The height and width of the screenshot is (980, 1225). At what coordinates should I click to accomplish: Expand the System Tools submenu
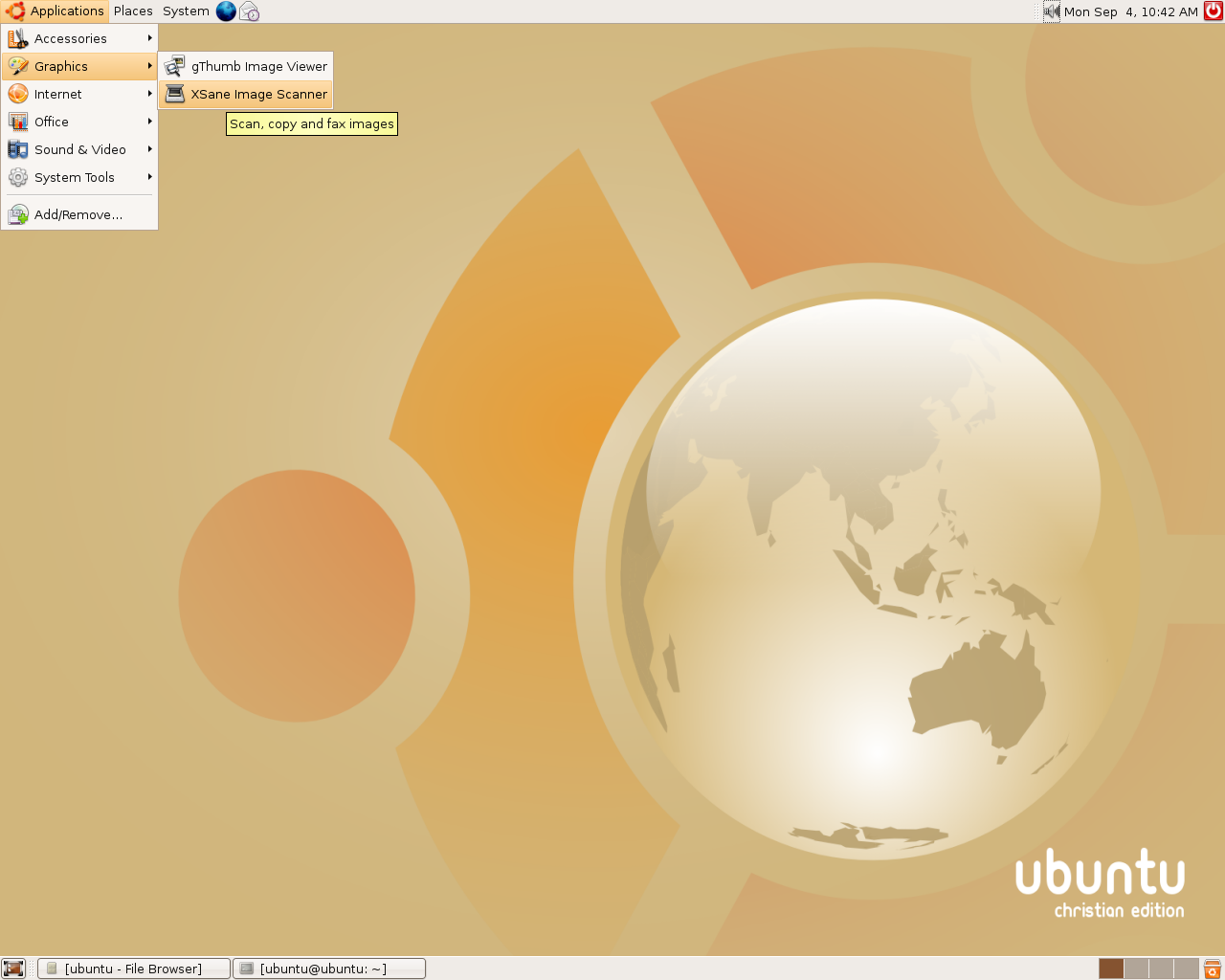click(79, 177)
